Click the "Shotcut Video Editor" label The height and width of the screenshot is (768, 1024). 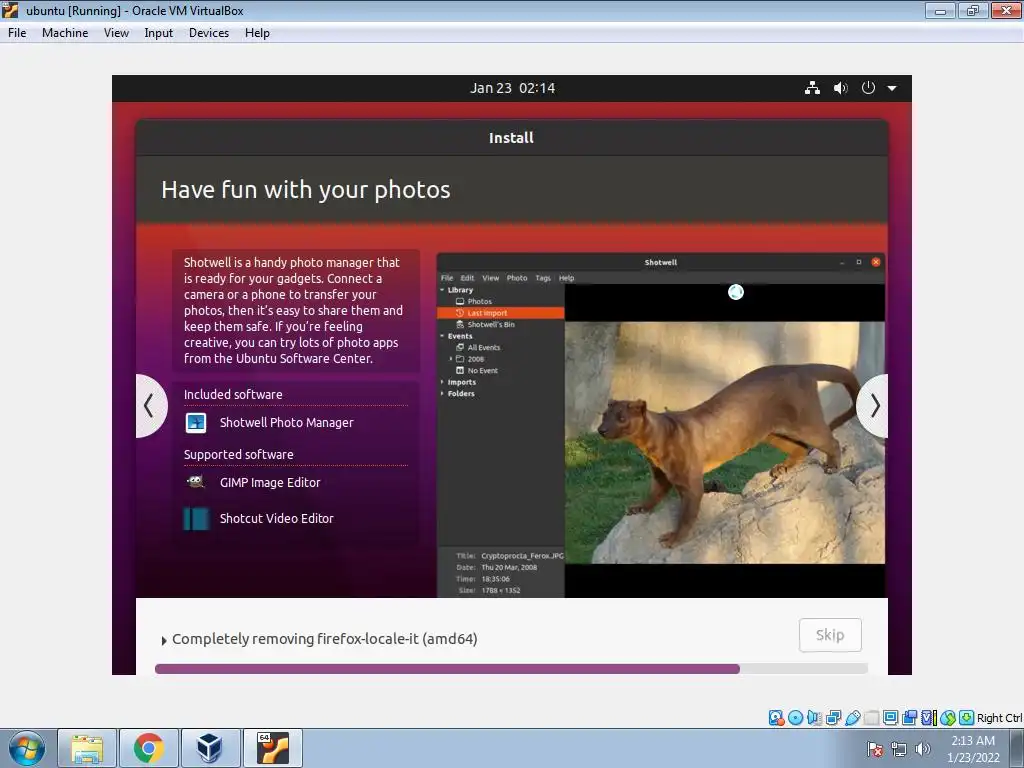coord(277,519)
